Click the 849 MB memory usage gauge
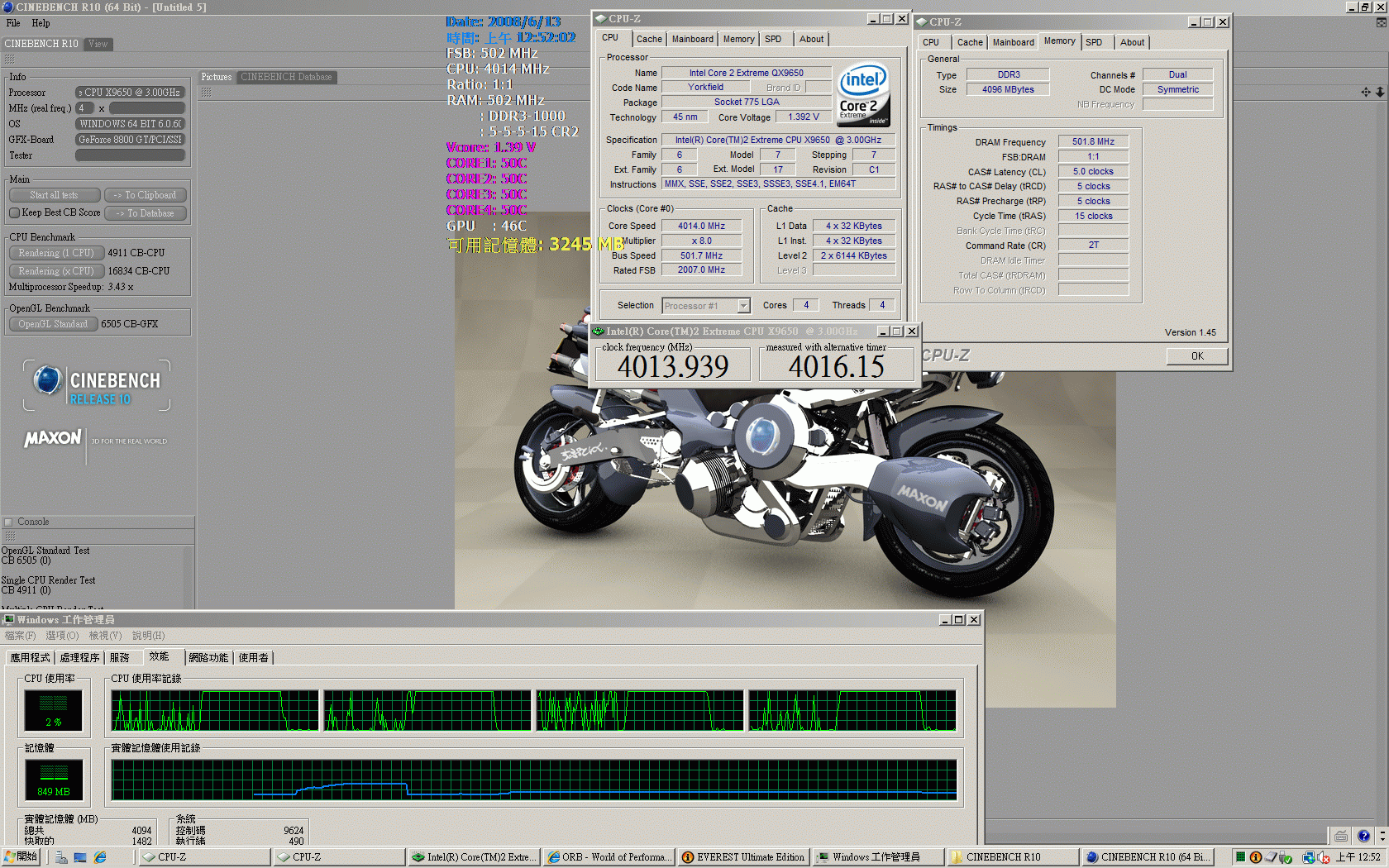 (54, 780)
